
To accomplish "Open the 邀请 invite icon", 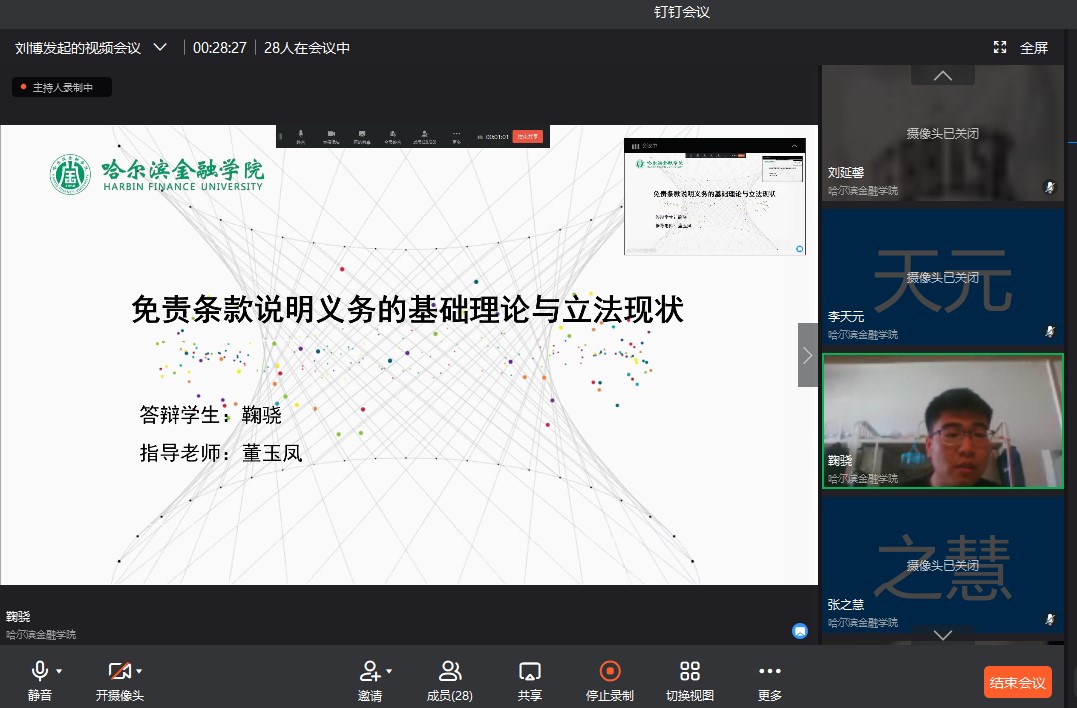I will pyautogui.click(x=370, y=671).
